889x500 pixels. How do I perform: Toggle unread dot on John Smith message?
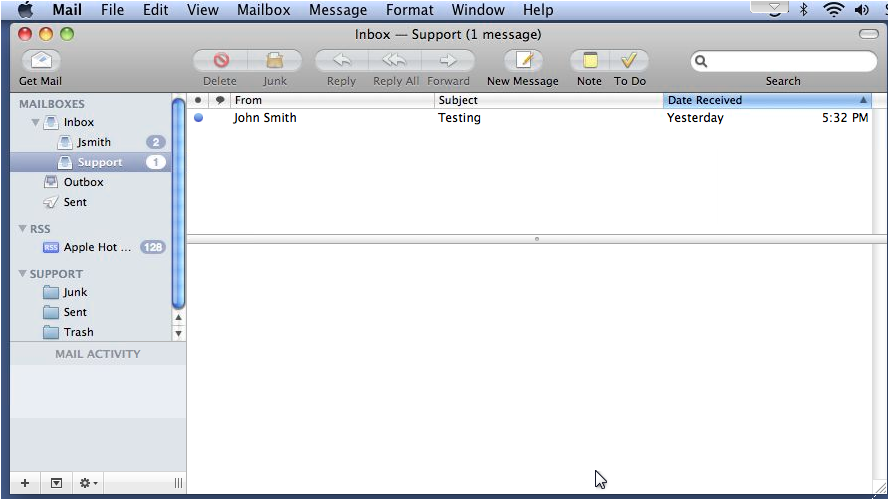click(x=198, y=118)
